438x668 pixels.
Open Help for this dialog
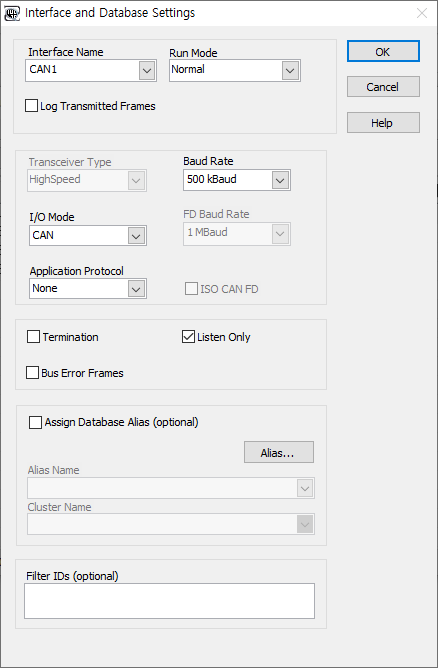pos(383,123)
